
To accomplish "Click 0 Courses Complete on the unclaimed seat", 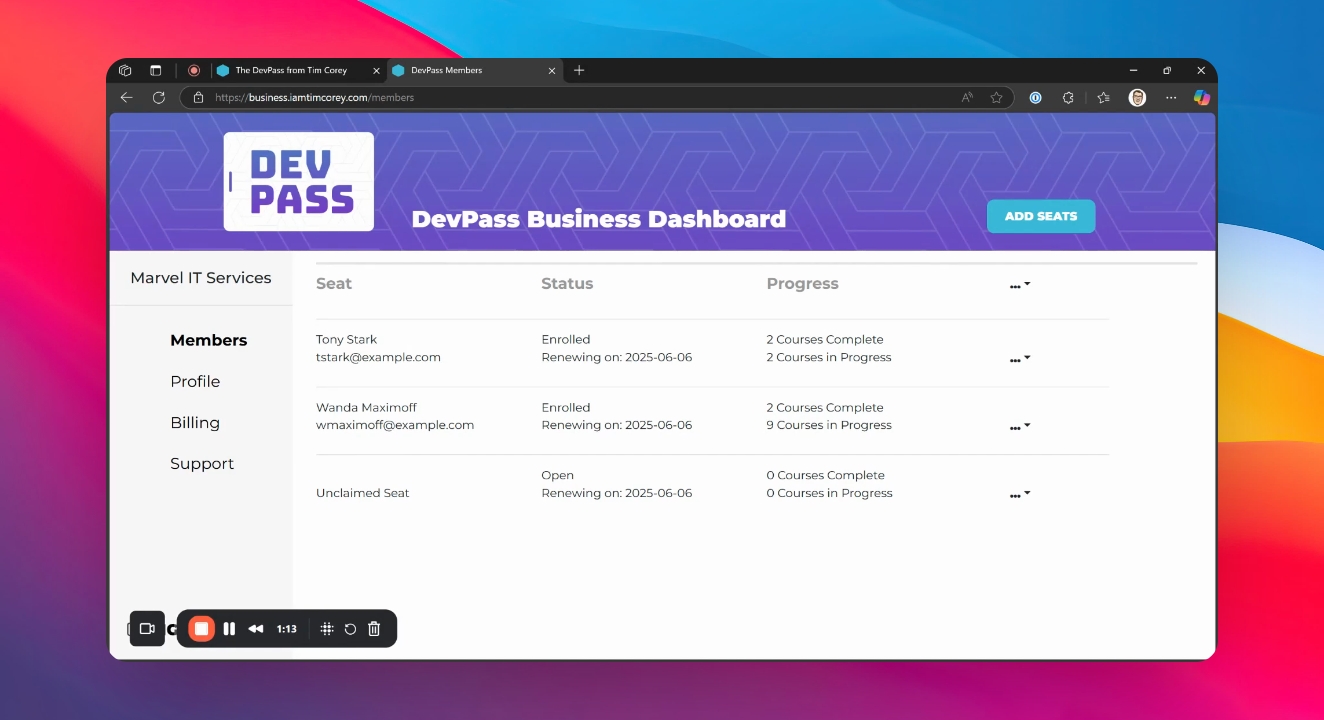I will [x=826, y=475].
